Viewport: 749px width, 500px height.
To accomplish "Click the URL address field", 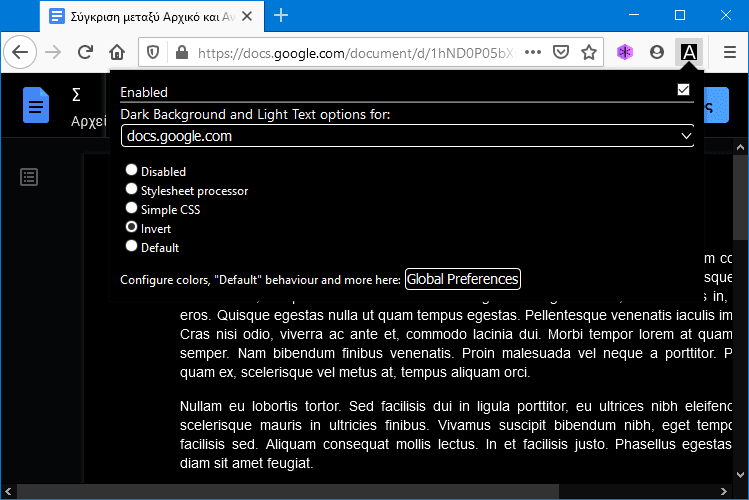I will pyautogui.click(x=356, y=53).
